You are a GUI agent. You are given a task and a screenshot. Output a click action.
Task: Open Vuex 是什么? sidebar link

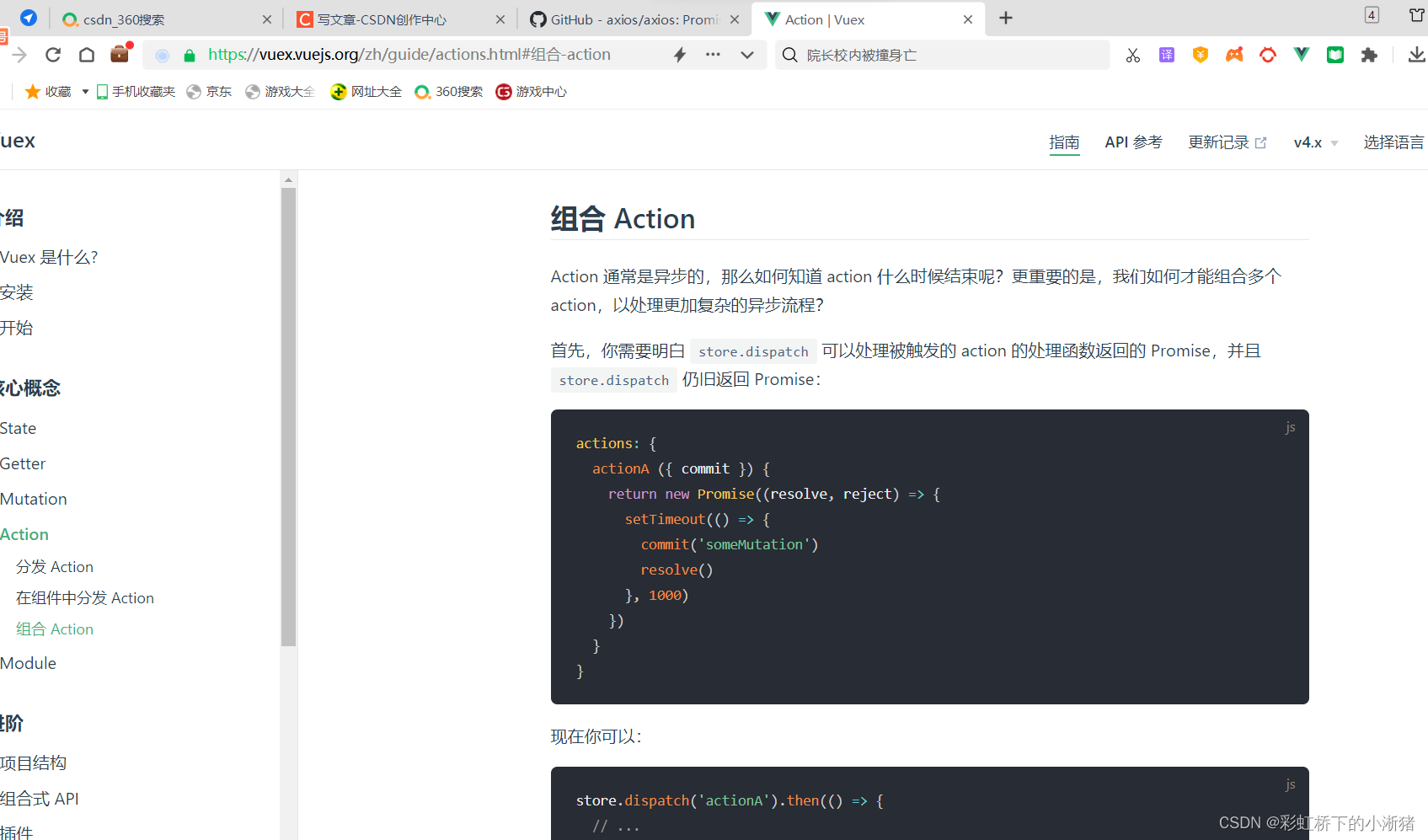pyautogui.click(x=49, y=257)
